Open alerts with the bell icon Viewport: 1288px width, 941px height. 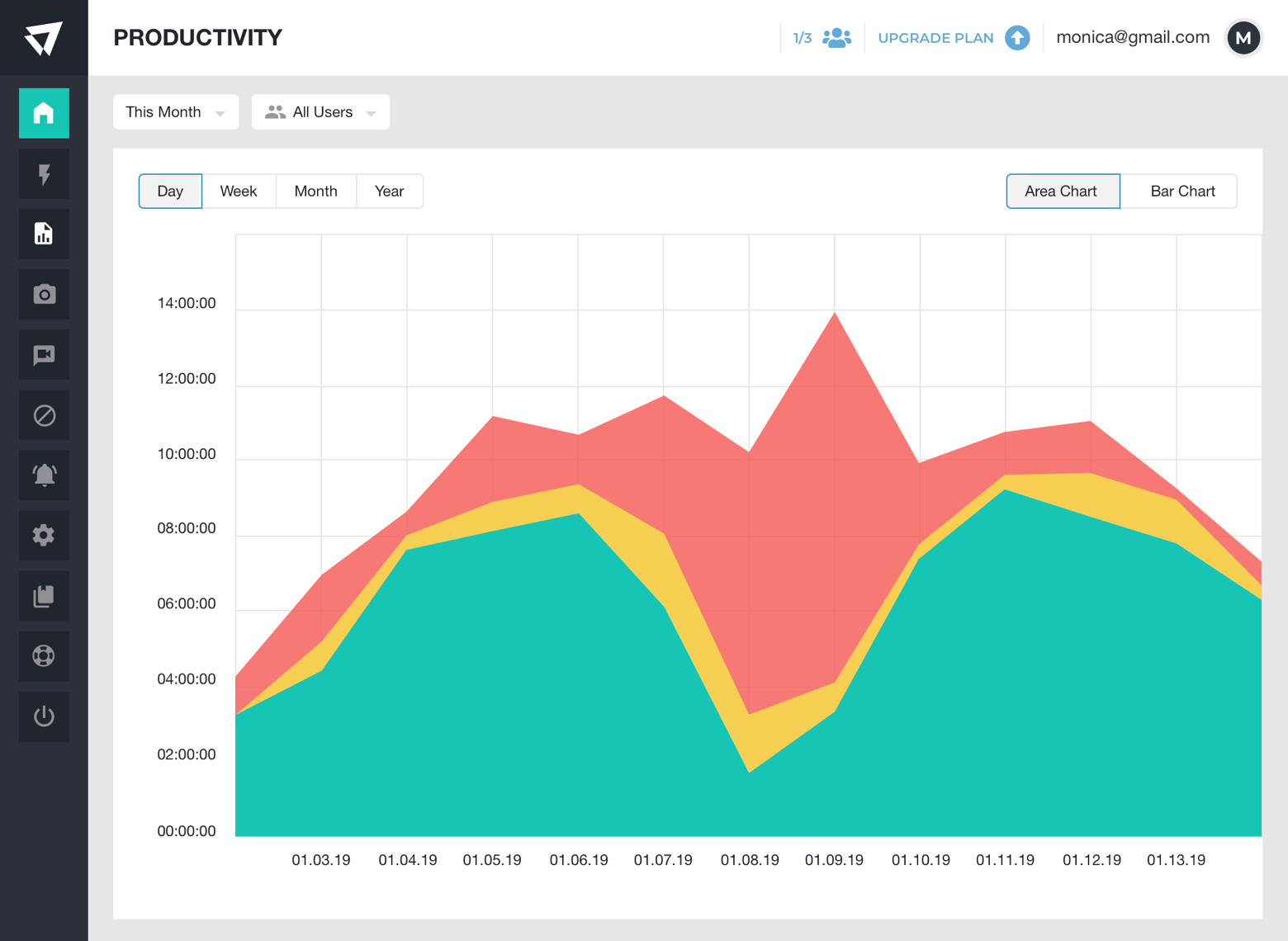pyautogui.click(x=44, y=475)
